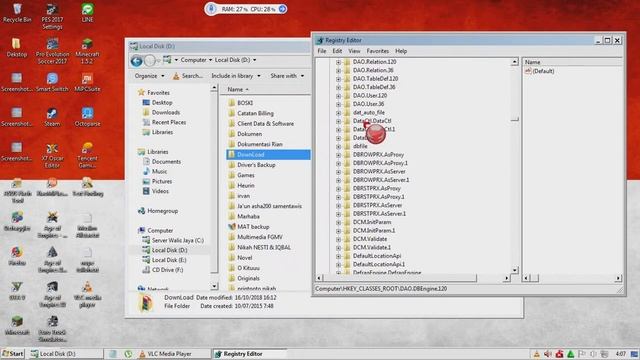
Task: Click registry tree scroll down arrow
Action: [514, 270]
